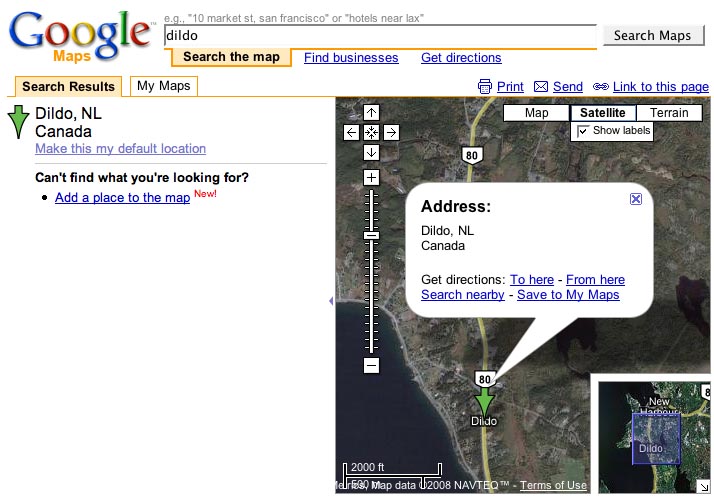Click the search input field
Image resolution: width=714 pixels, height=498 pixels.
tap(380, 36)
